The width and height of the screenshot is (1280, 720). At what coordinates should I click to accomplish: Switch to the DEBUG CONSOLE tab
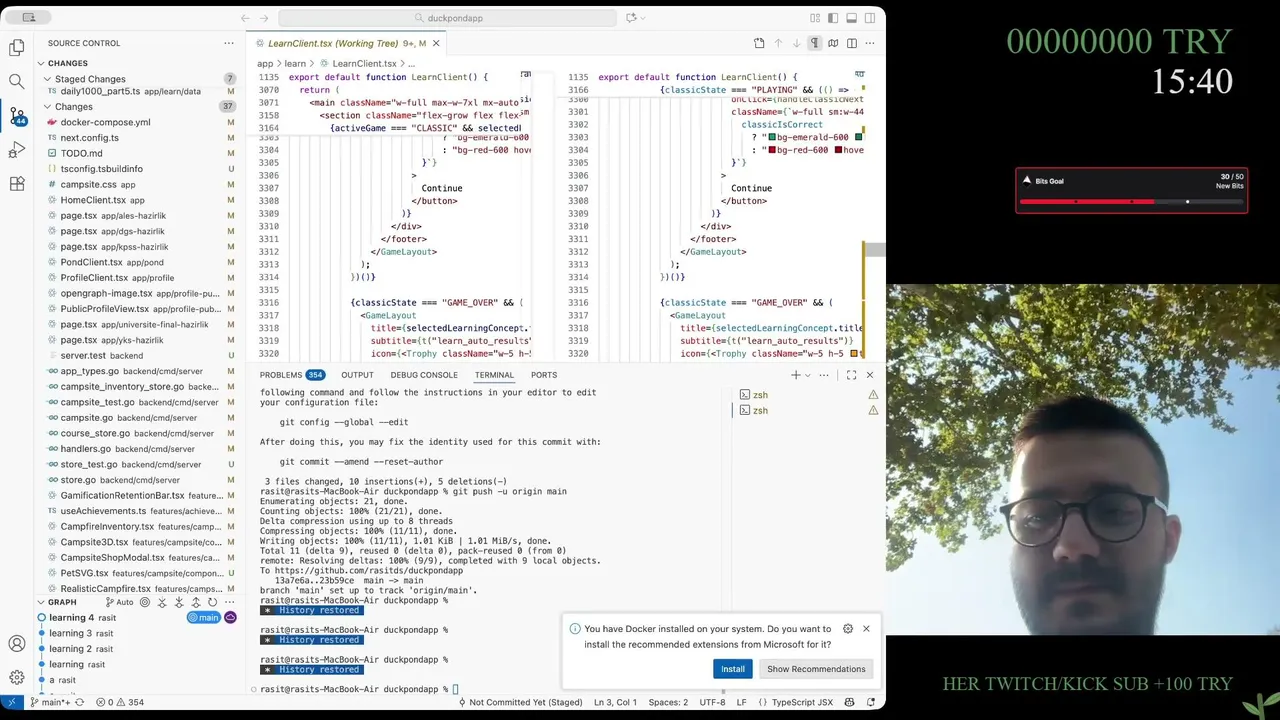[x=424, y=375]
